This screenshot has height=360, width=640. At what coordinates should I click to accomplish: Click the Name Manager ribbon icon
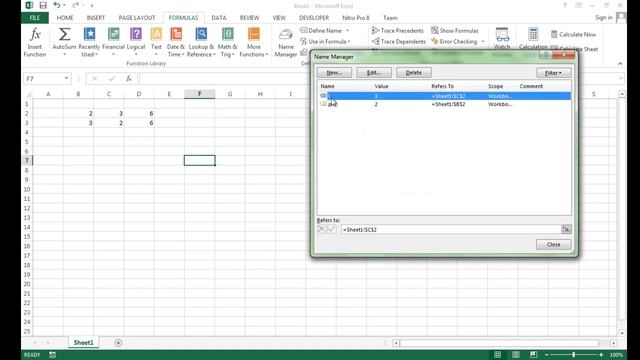pos(286,42)
